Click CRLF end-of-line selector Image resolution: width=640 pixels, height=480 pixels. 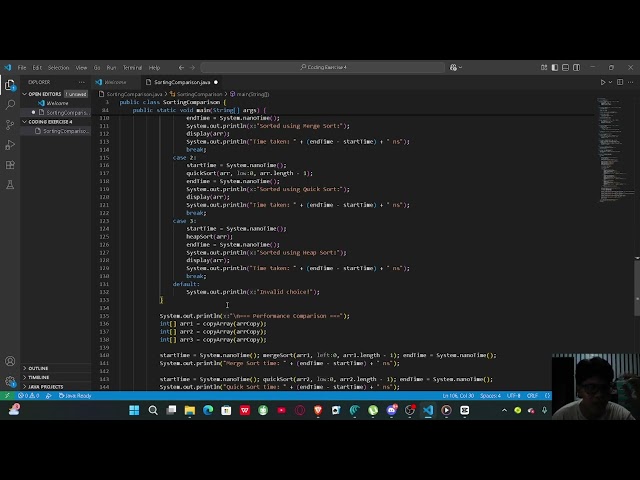tap(532, 396)
